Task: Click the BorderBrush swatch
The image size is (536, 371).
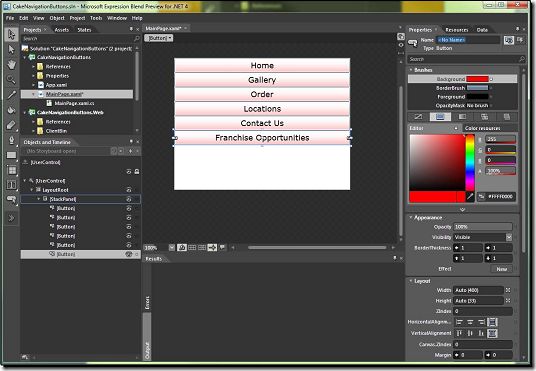Action: click(477, 88)
